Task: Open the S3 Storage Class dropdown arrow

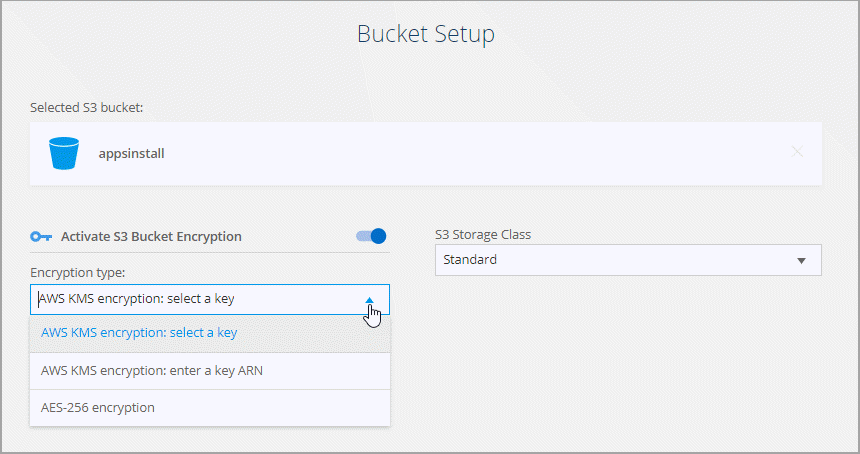Action: 801,261
